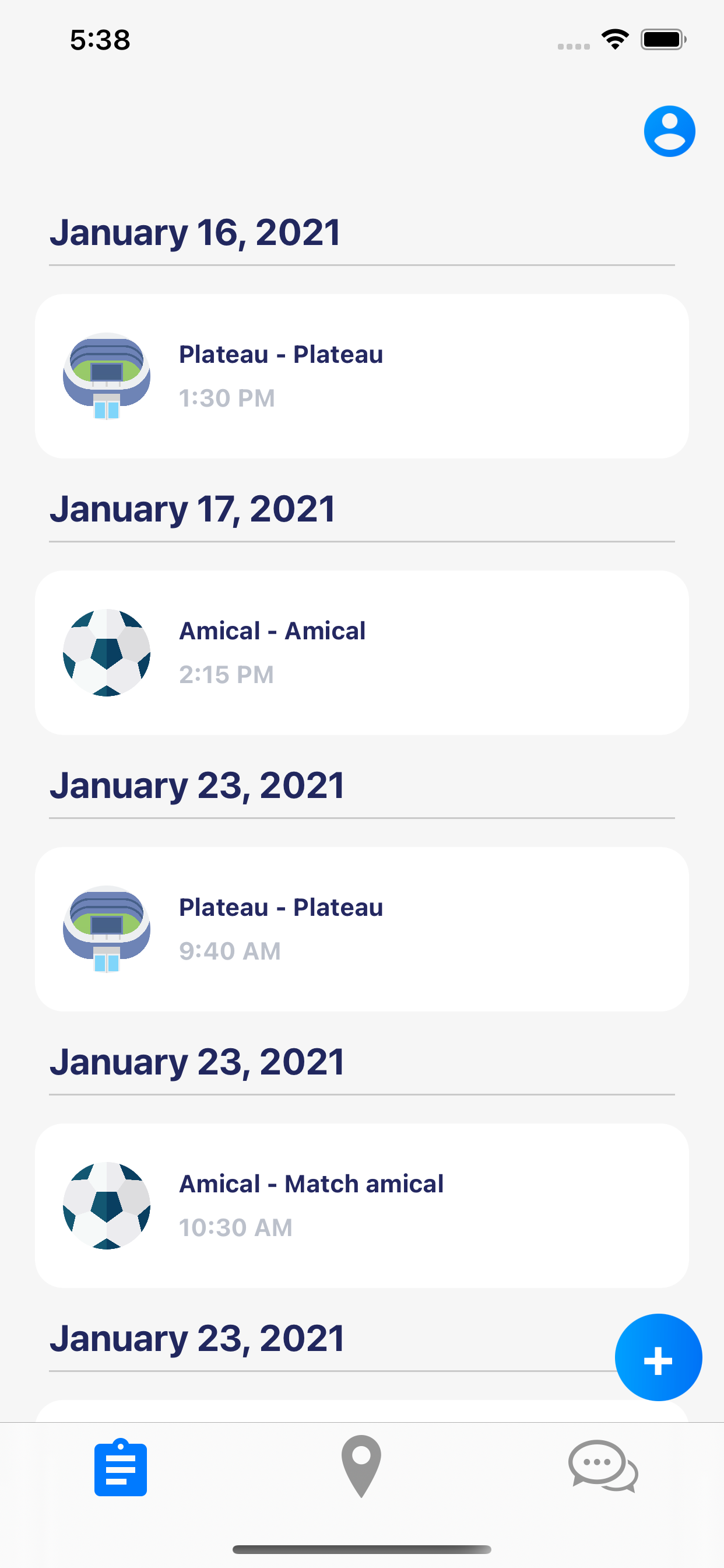
Task: Select the Plateau event at 9:40 AM
Action: (362, 929)
